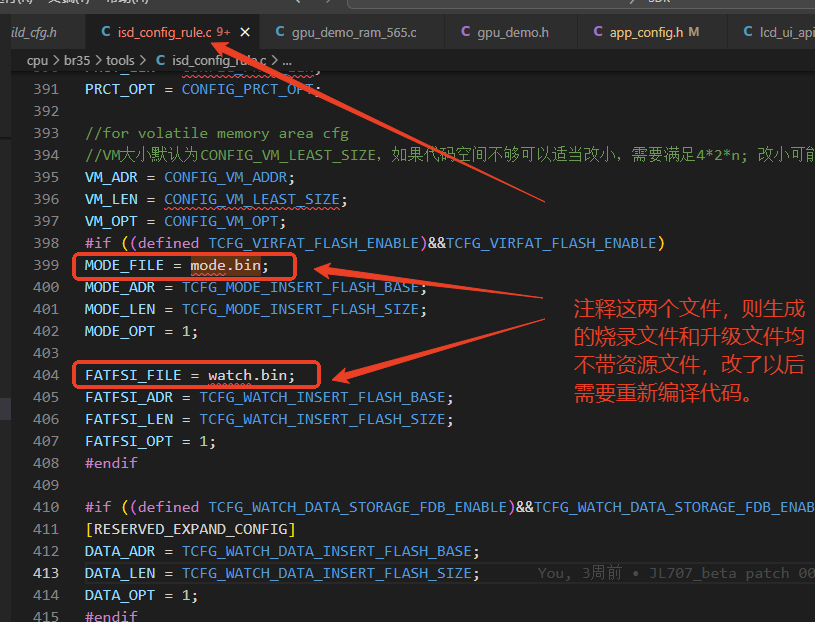This screenshot has width=815, height=622.
Task: Switch to the gpu_demo.h tab
Action: point(512,32)
